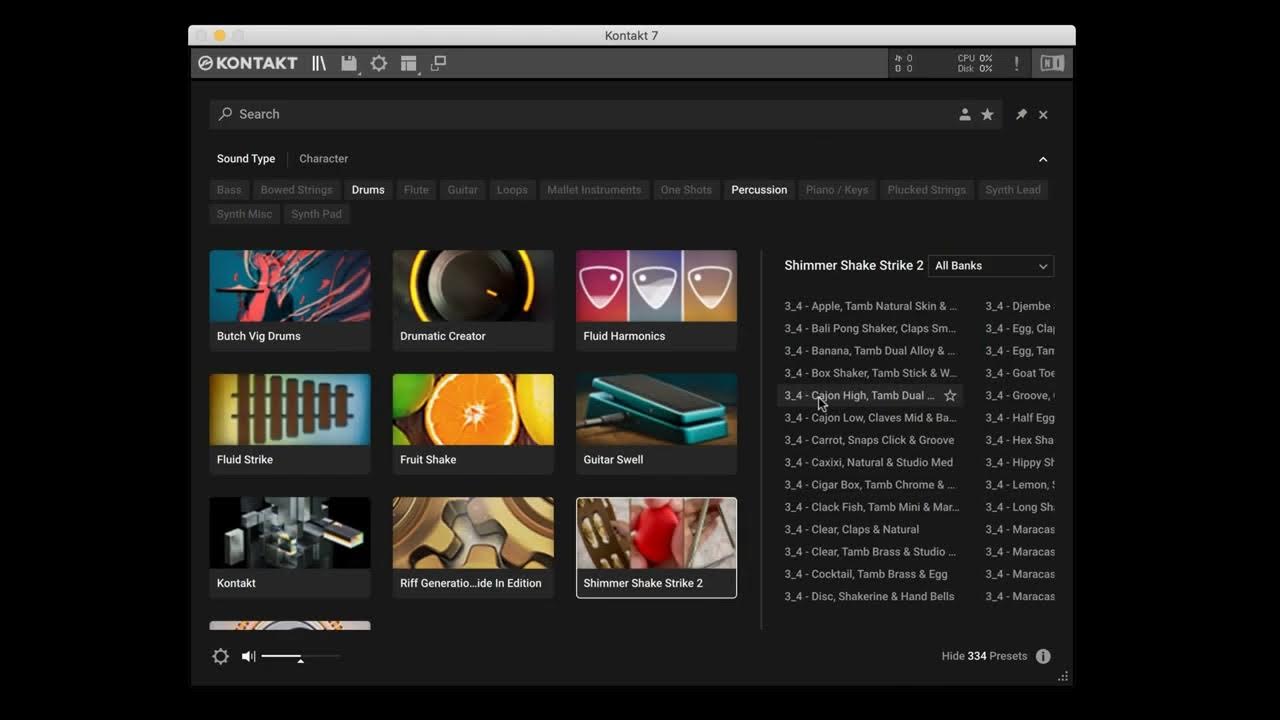This screenshot has width=1280, height=720.
Task: Switch to the Character tab
Action: (x=323, y=158)
